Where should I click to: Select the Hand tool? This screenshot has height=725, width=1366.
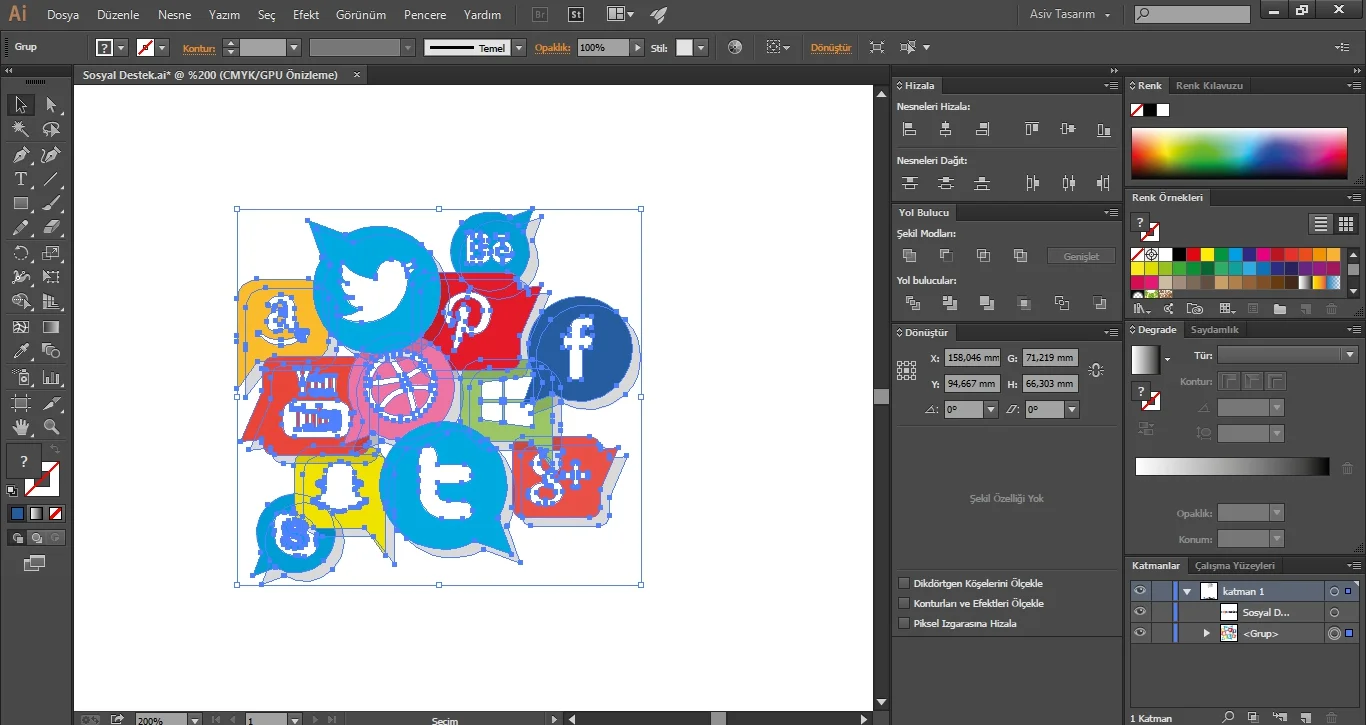pyautogui.click(x=20, y=427)
